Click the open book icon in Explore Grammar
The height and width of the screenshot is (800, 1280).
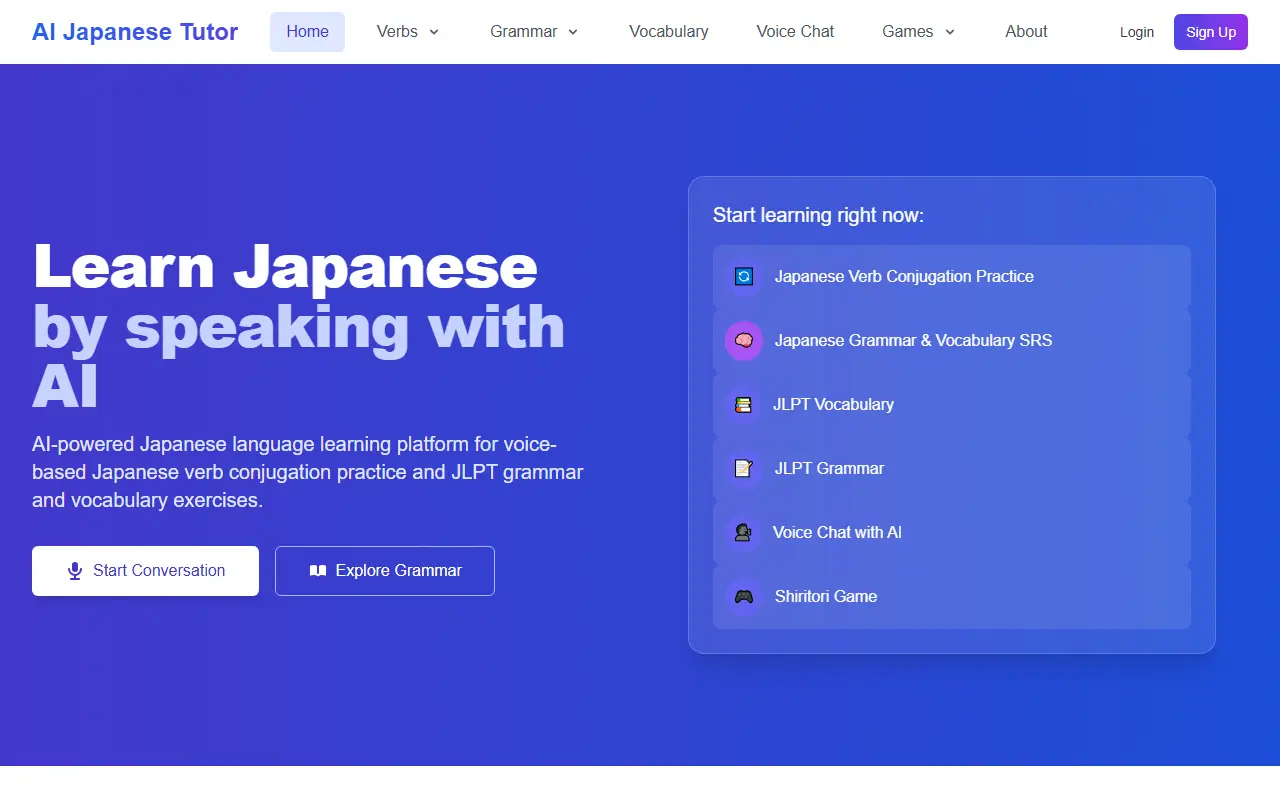tap(318, 571)
